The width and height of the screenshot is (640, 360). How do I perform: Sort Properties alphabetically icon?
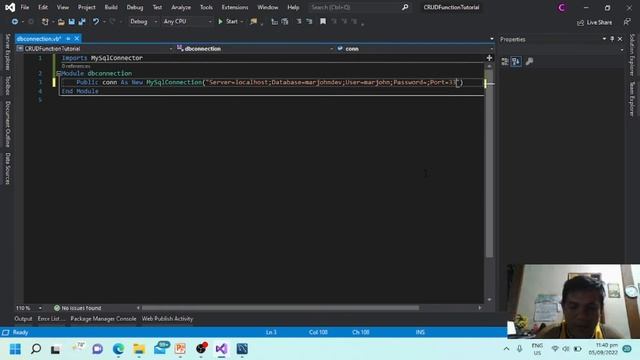pyautogui.click(x=516, y=62)
